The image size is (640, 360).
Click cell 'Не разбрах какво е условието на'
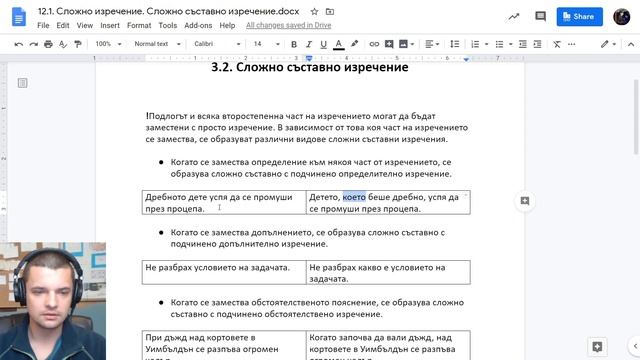tap(388, 272)
